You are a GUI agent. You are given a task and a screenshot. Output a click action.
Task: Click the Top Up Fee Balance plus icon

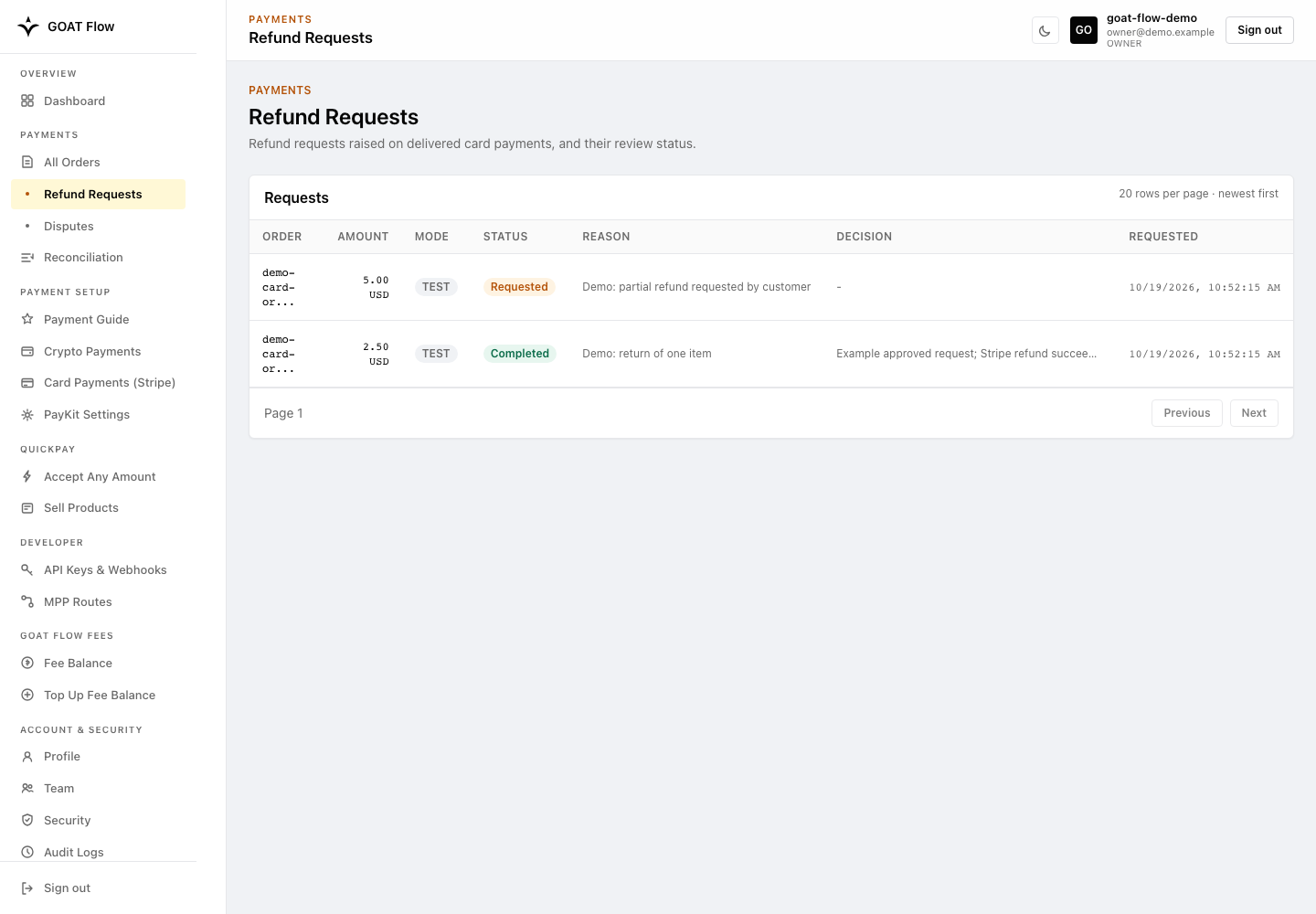(x=27, y=695)
